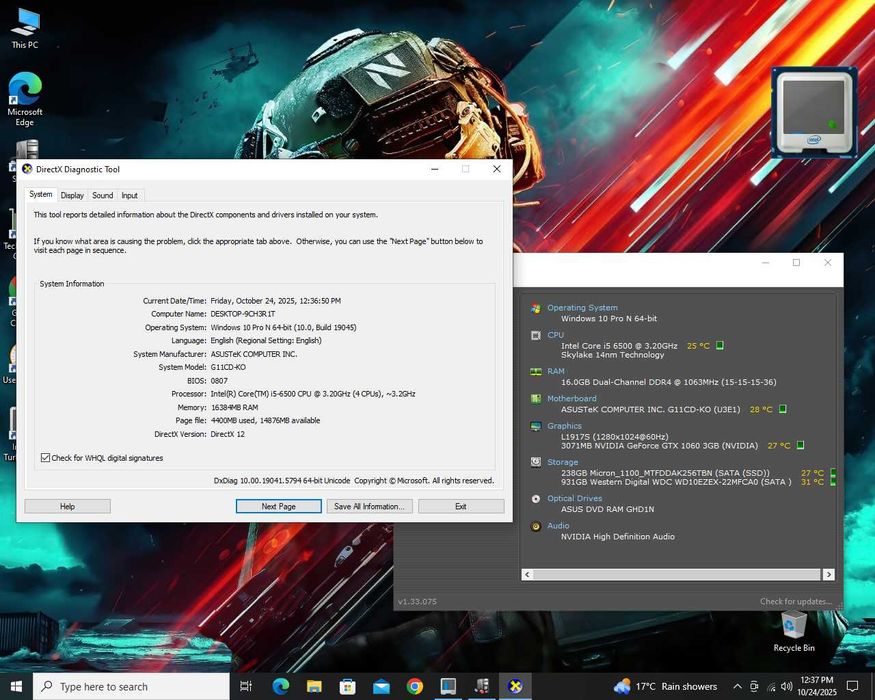Open the Mail app from the taskbar
Screen dimensions: 875x700
pos(381,686)
